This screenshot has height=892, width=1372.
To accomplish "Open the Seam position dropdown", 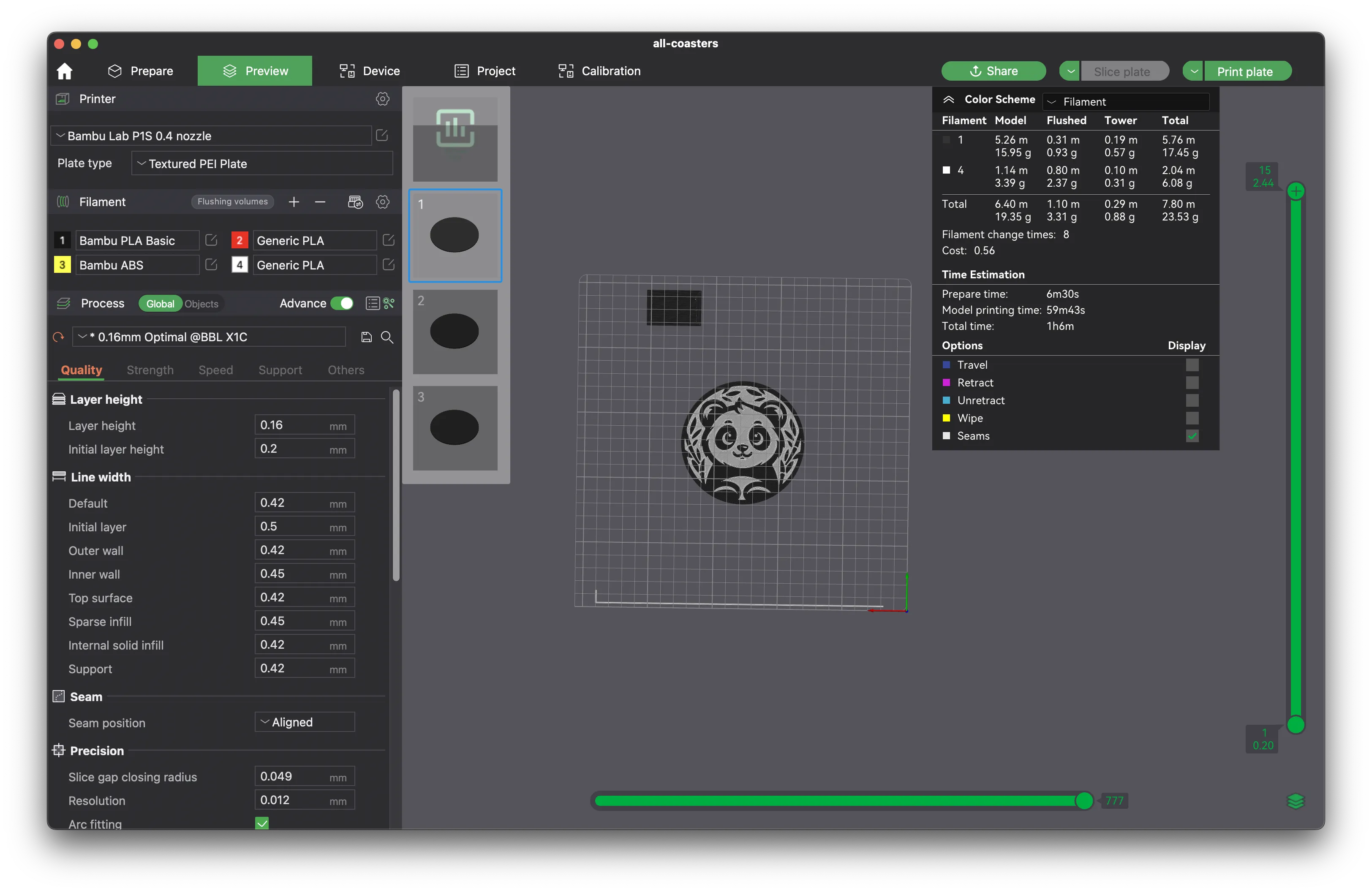I will (305, 722).
